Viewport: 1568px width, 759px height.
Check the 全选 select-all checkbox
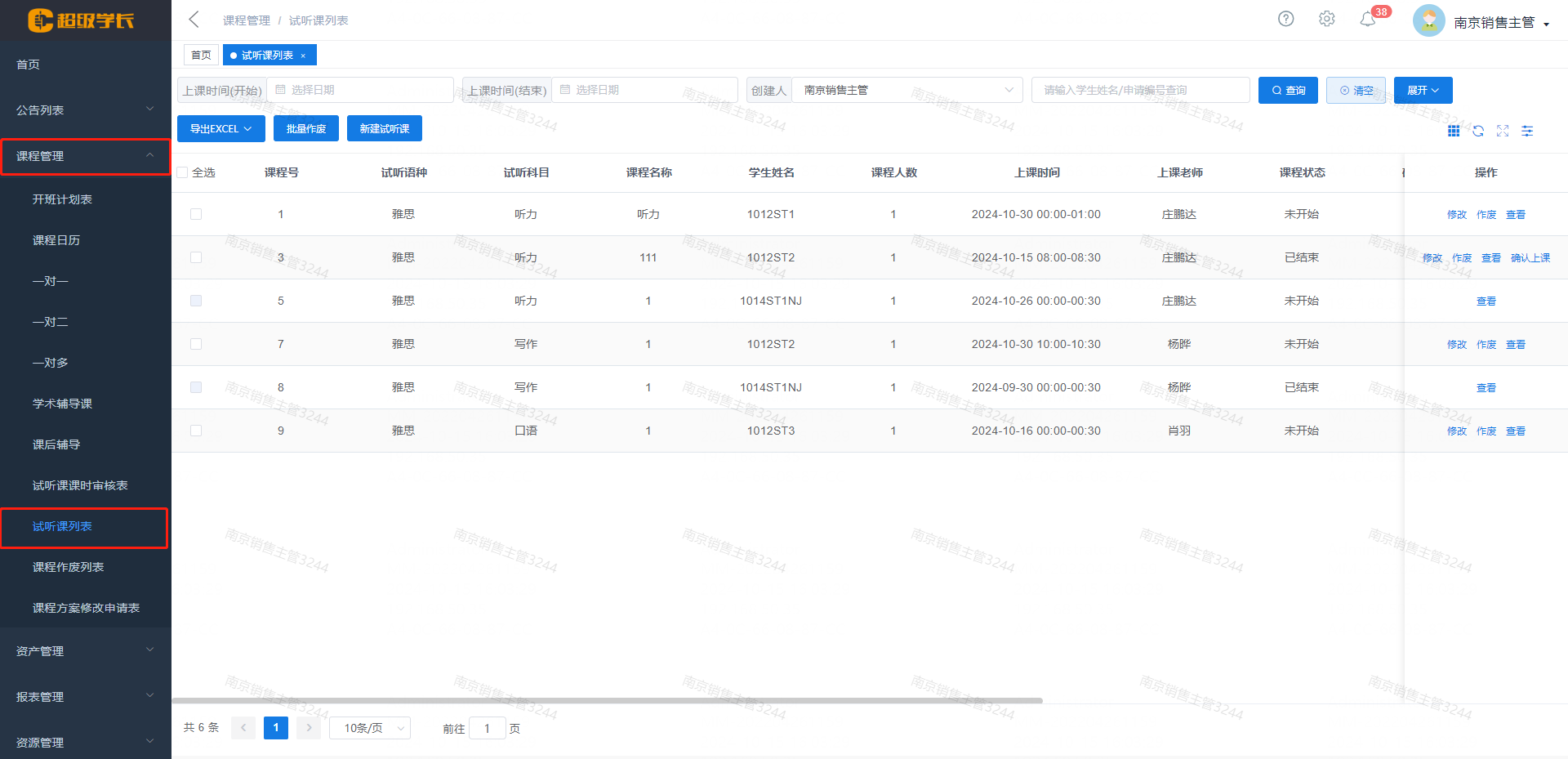coord(183,172)
